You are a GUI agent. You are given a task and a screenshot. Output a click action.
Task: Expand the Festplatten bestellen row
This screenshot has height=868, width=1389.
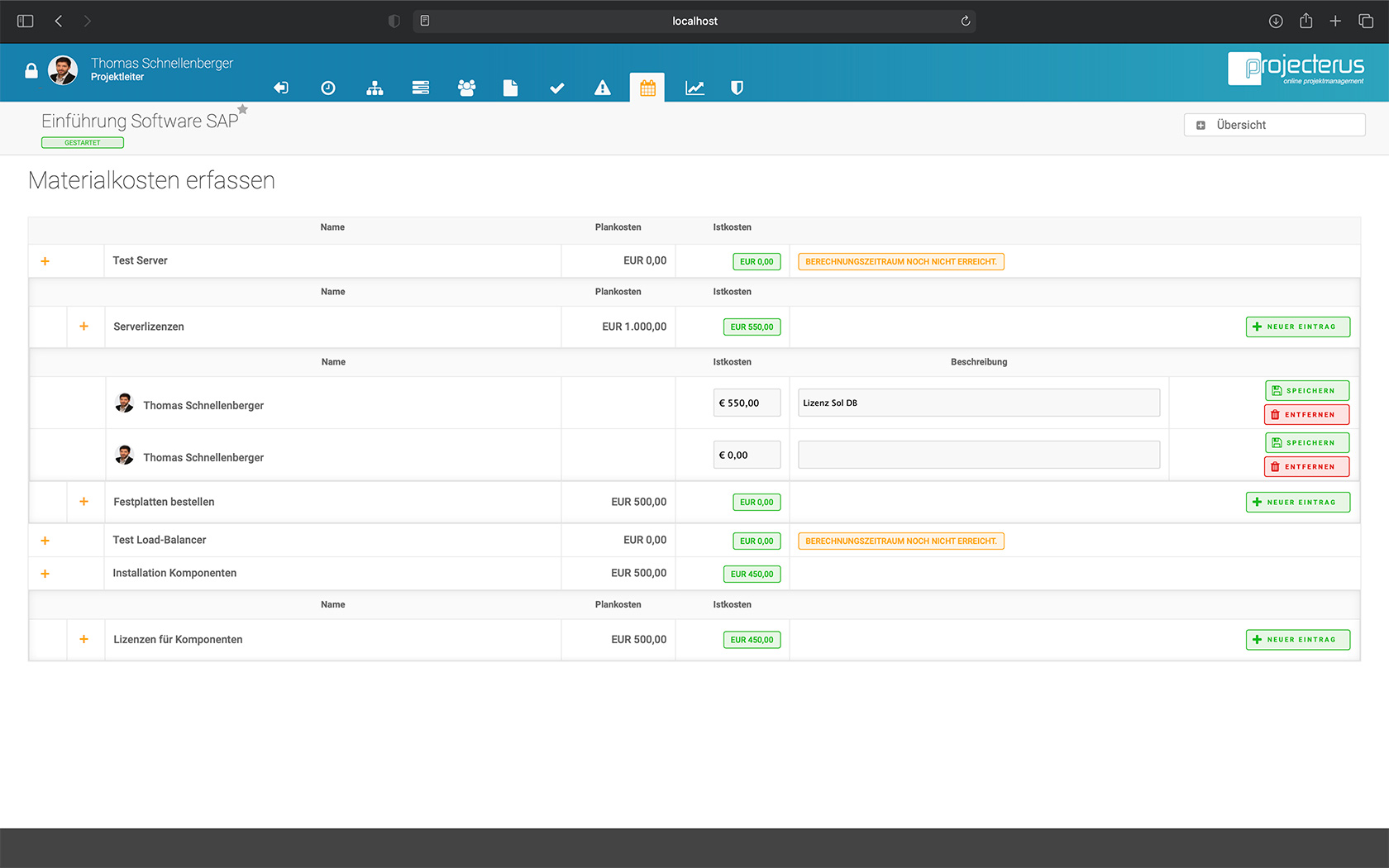[x=84, y=502]
